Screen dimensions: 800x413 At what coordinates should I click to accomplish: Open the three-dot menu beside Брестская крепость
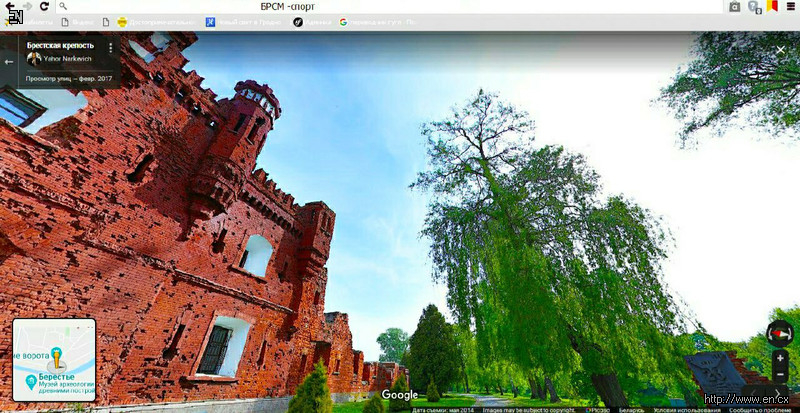[x=110, y=47]
